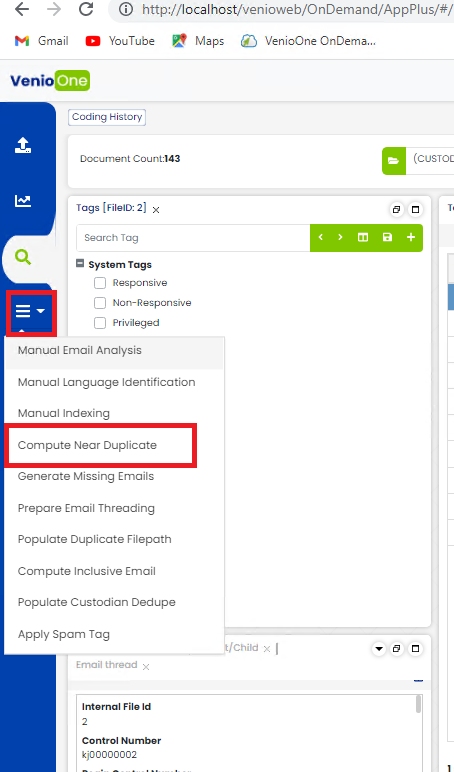Click the previous tag arrow icon
Image resolution: width=454 pixels, height=772 pixels.
click(x=321, y=237)
